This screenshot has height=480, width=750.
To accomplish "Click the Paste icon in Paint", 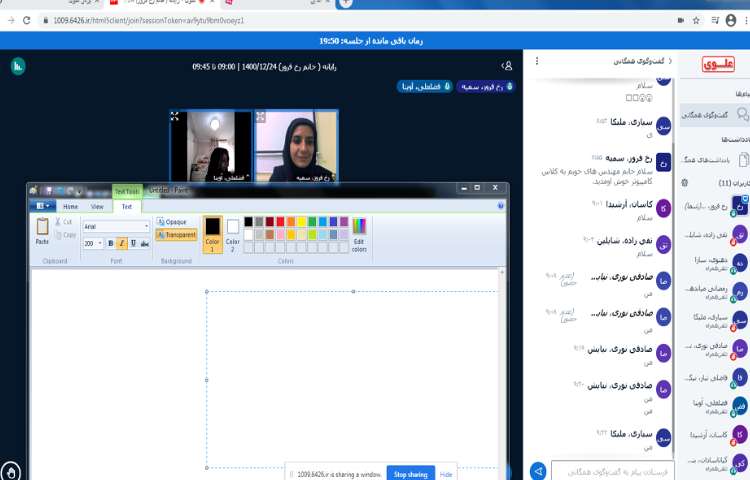I will pyautogui.click(x=42, y=227).
